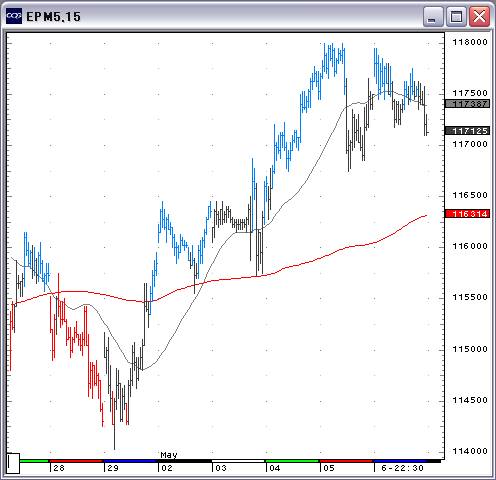
Task: Click the 117000 price axis label
Action: click(470, 144)
